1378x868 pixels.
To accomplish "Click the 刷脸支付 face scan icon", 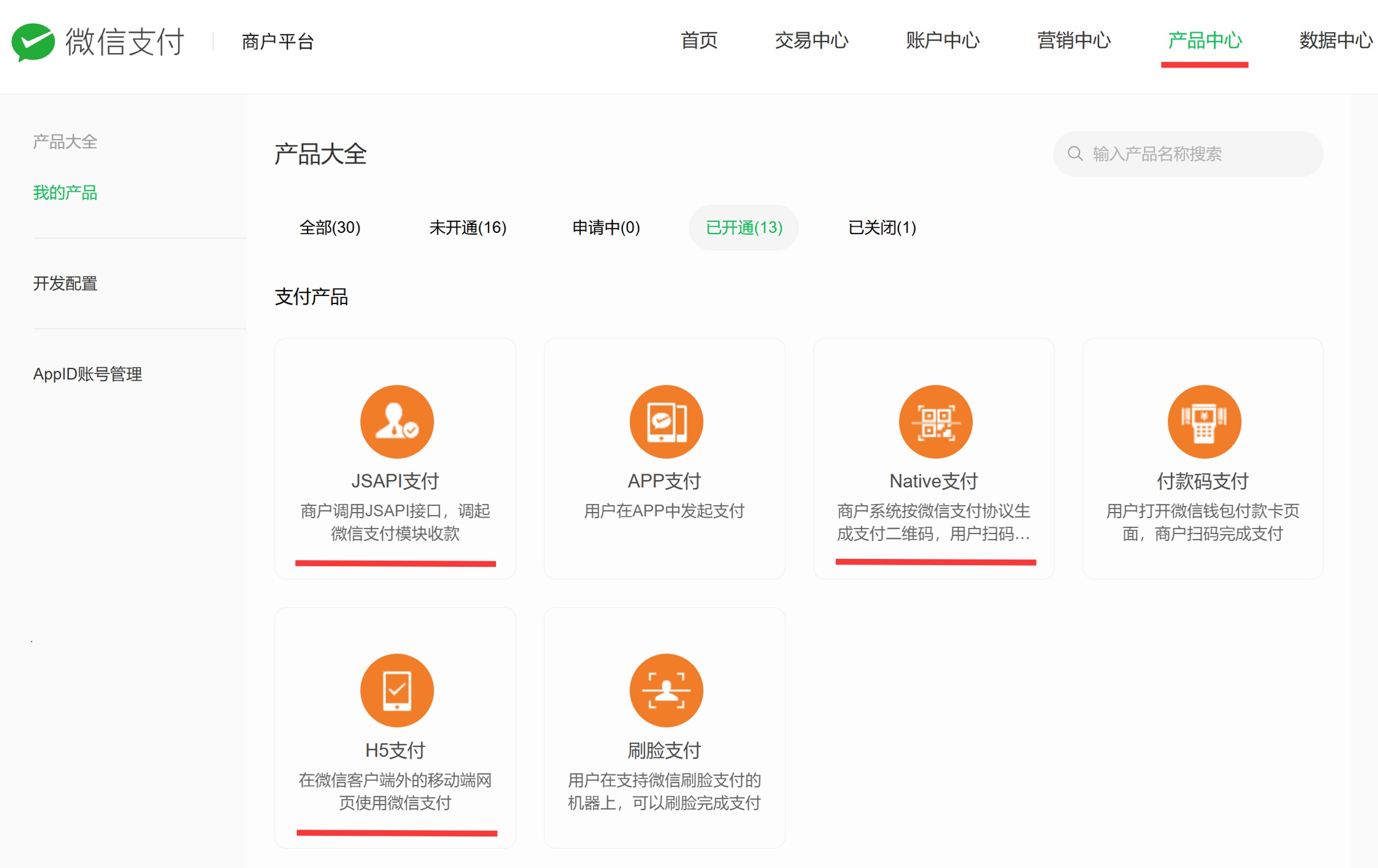I will [665, 690].
